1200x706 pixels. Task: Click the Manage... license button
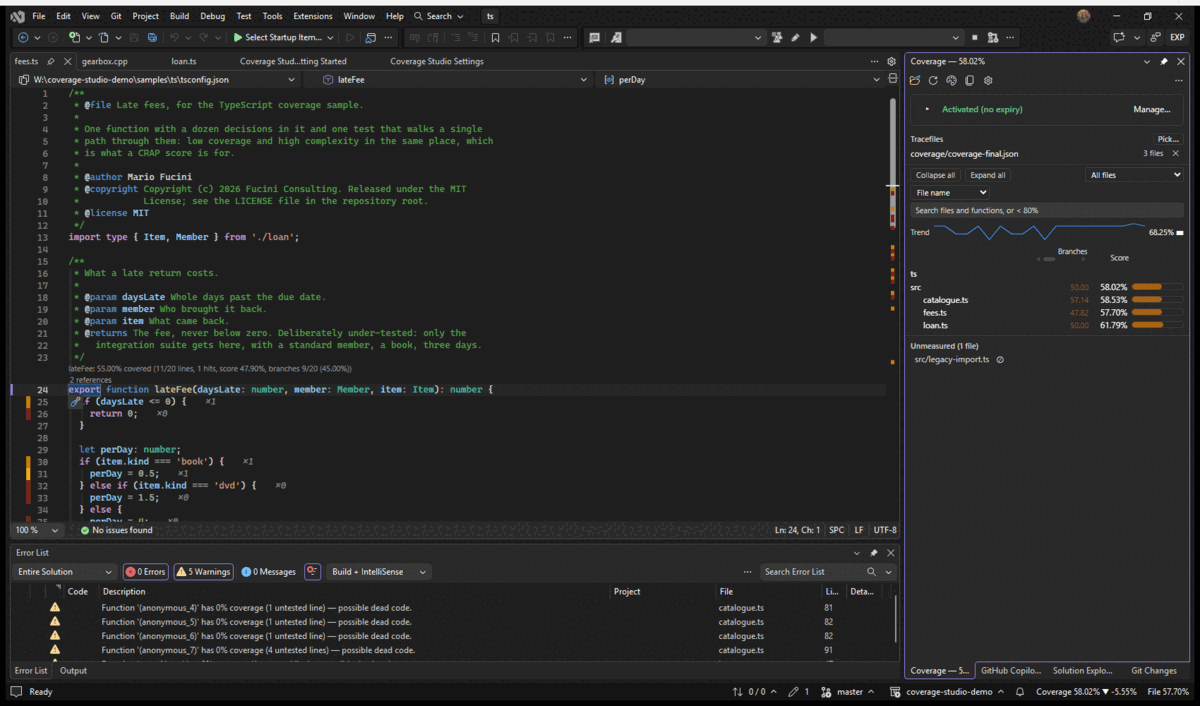click(1151, 109)
